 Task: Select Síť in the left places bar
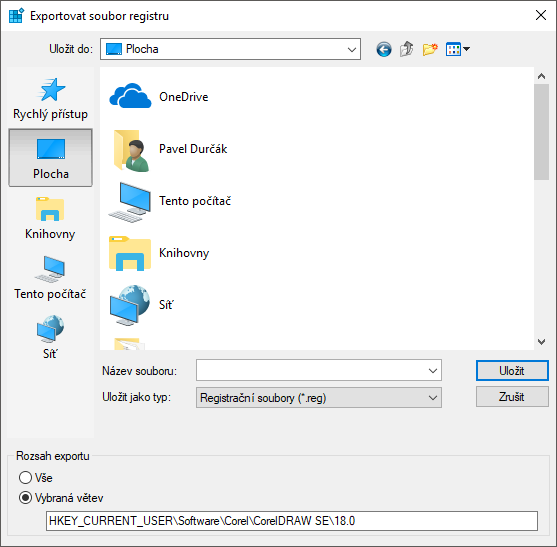click(x=50, y=337)
